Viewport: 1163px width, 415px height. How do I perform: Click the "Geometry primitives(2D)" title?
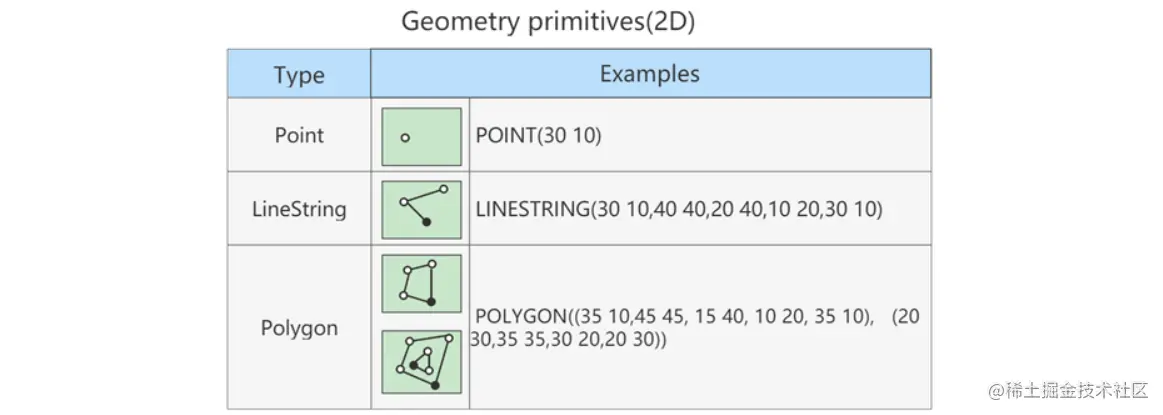(x=548, y=22)
